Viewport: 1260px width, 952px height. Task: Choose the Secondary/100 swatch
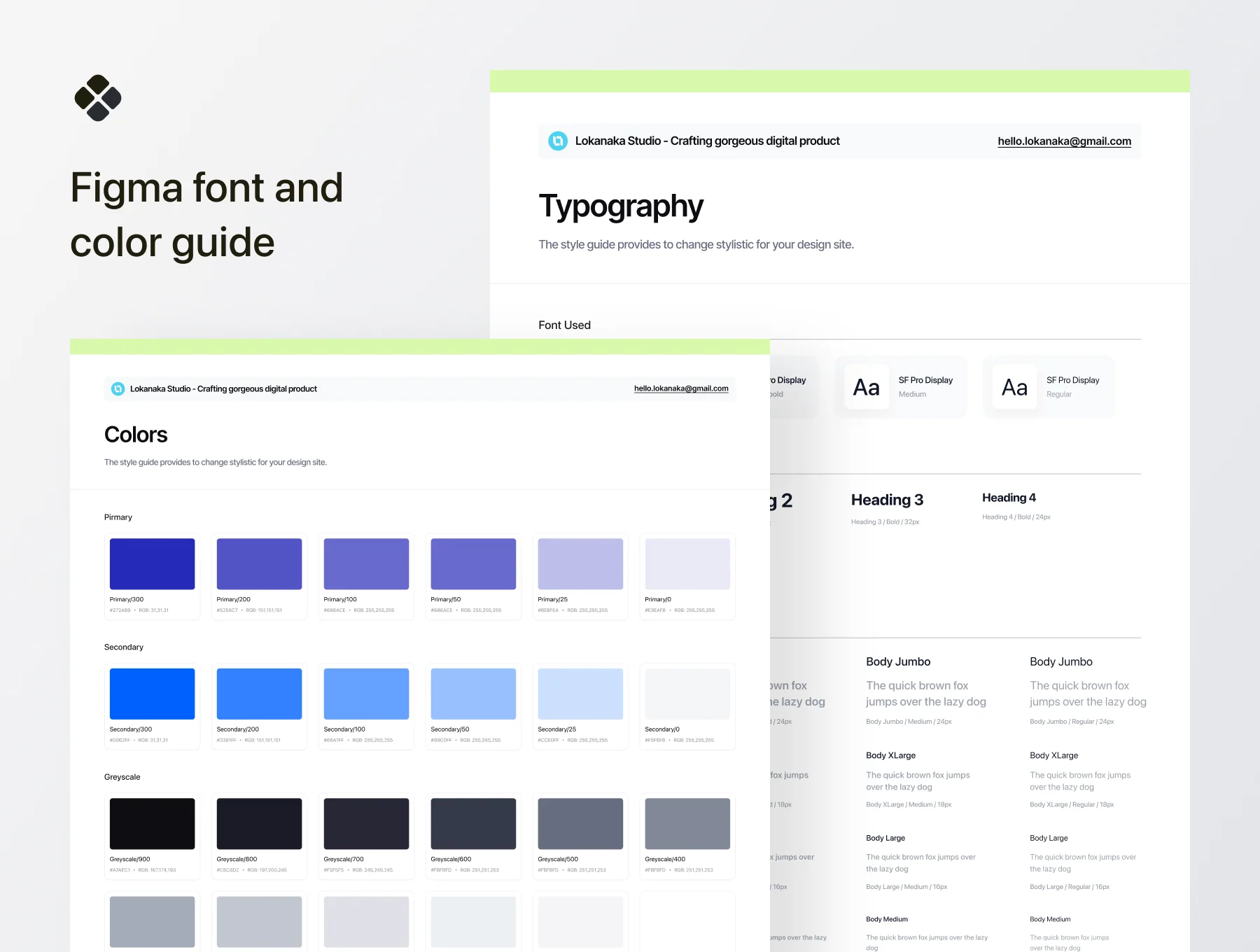click(366, 694)
